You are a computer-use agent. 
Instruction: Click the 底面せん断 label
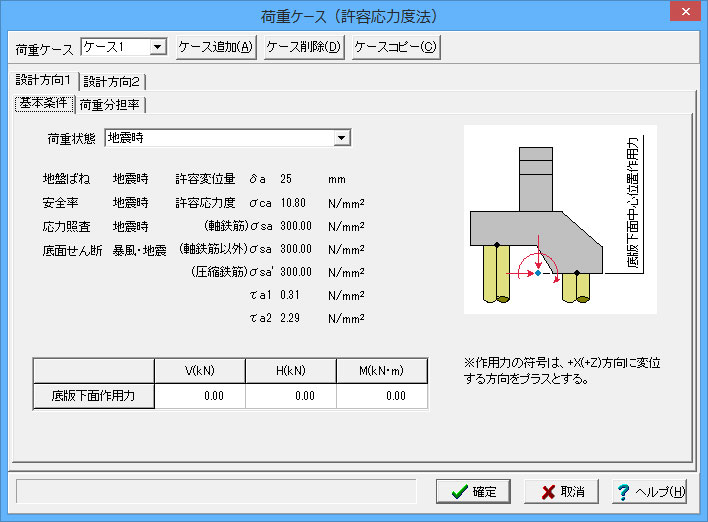[x=72, y=250]
